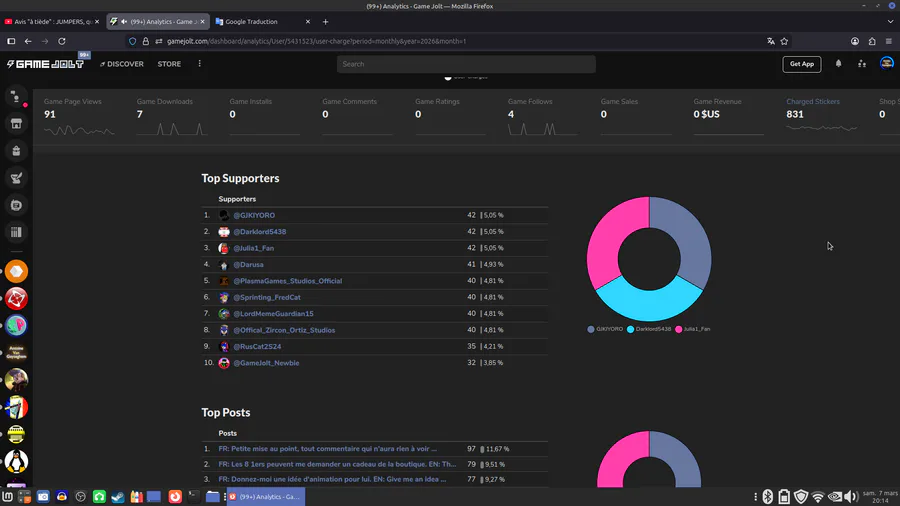Click the cyan segment of supporters donut chart
Screen dimensions: 900x506
(649, 305)
